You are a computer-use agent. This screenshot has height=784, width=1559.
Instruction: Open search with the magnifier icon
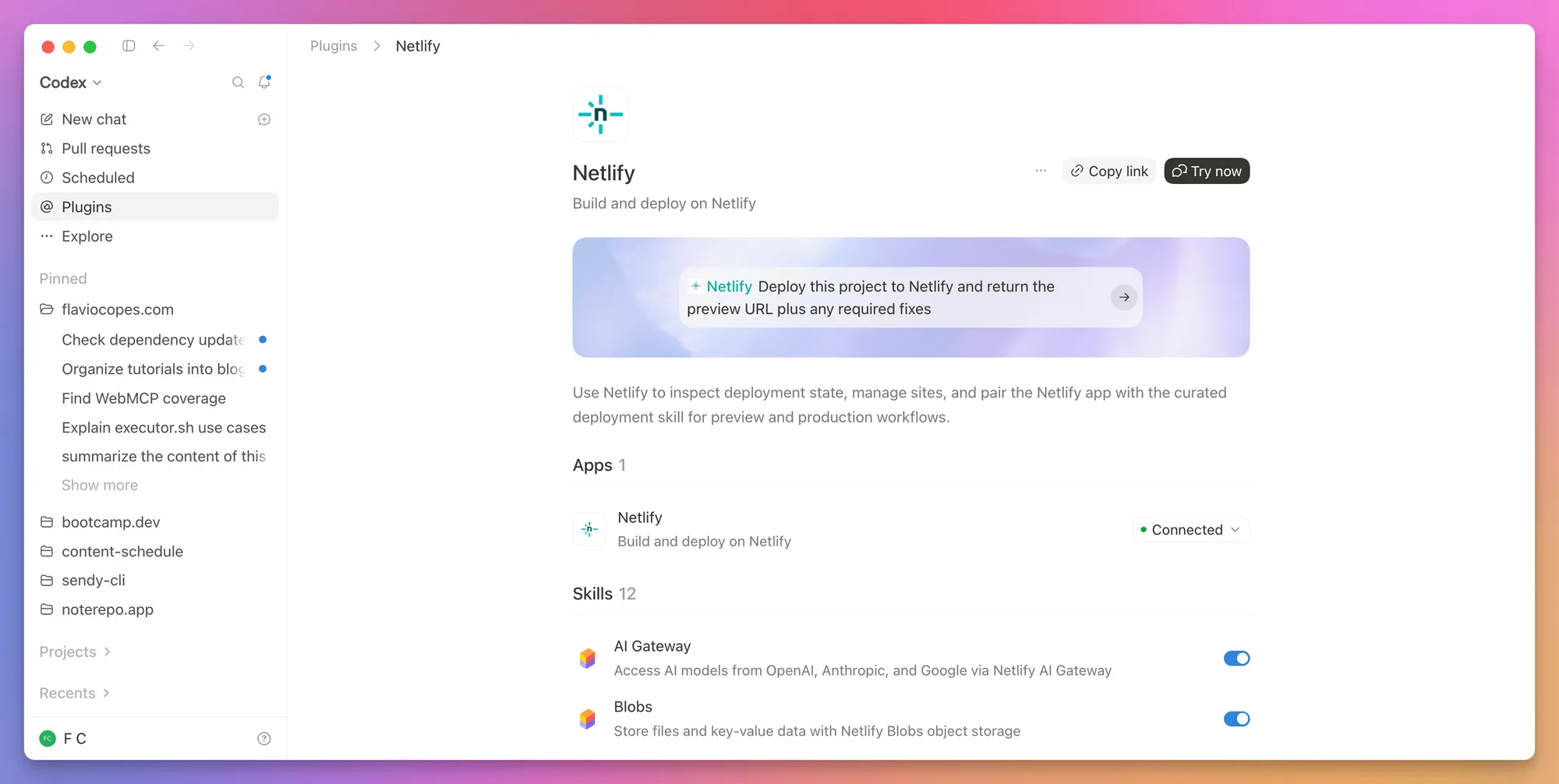238,83
